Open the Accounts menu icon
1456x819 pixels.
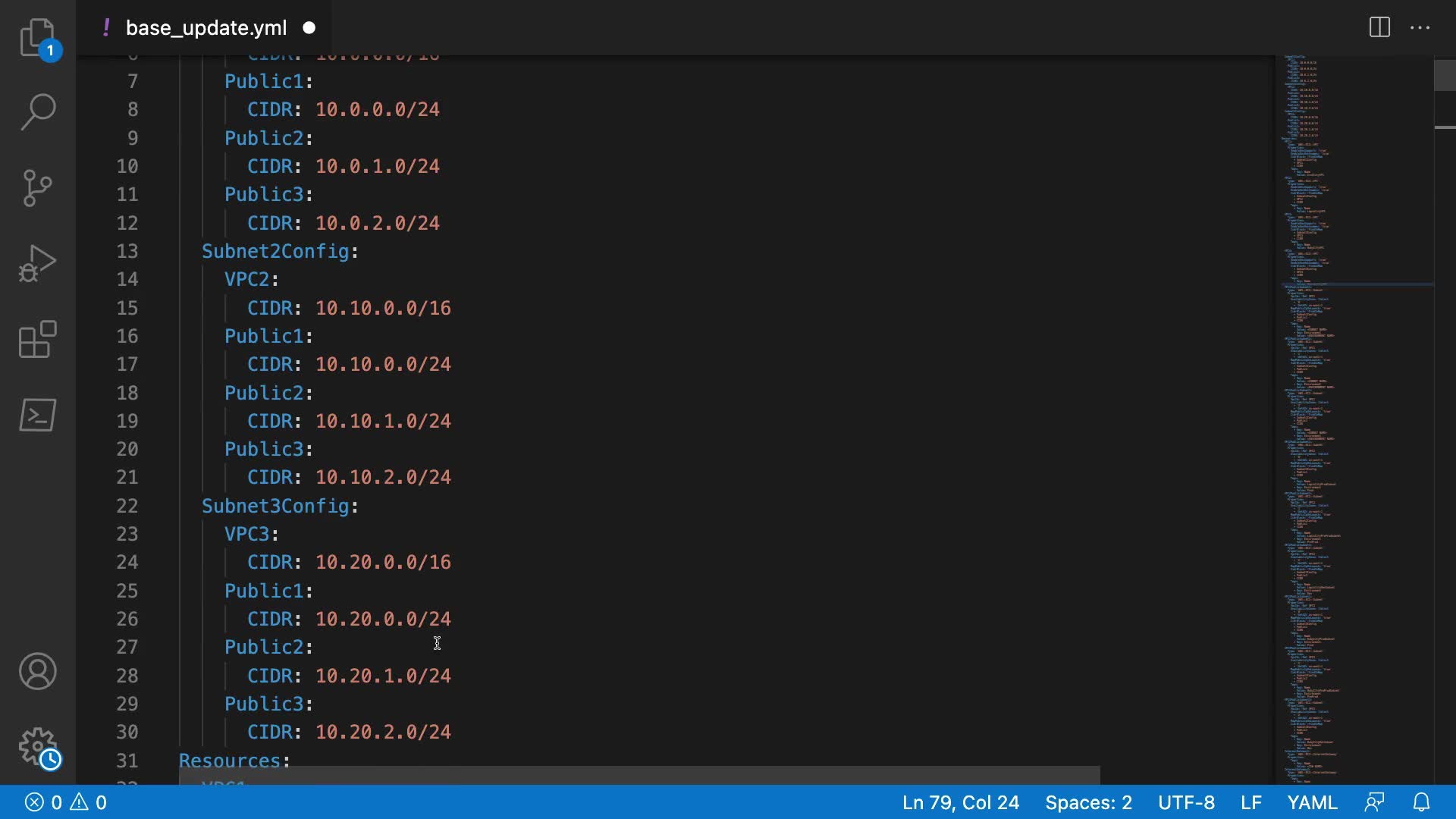tap(37, 671)
